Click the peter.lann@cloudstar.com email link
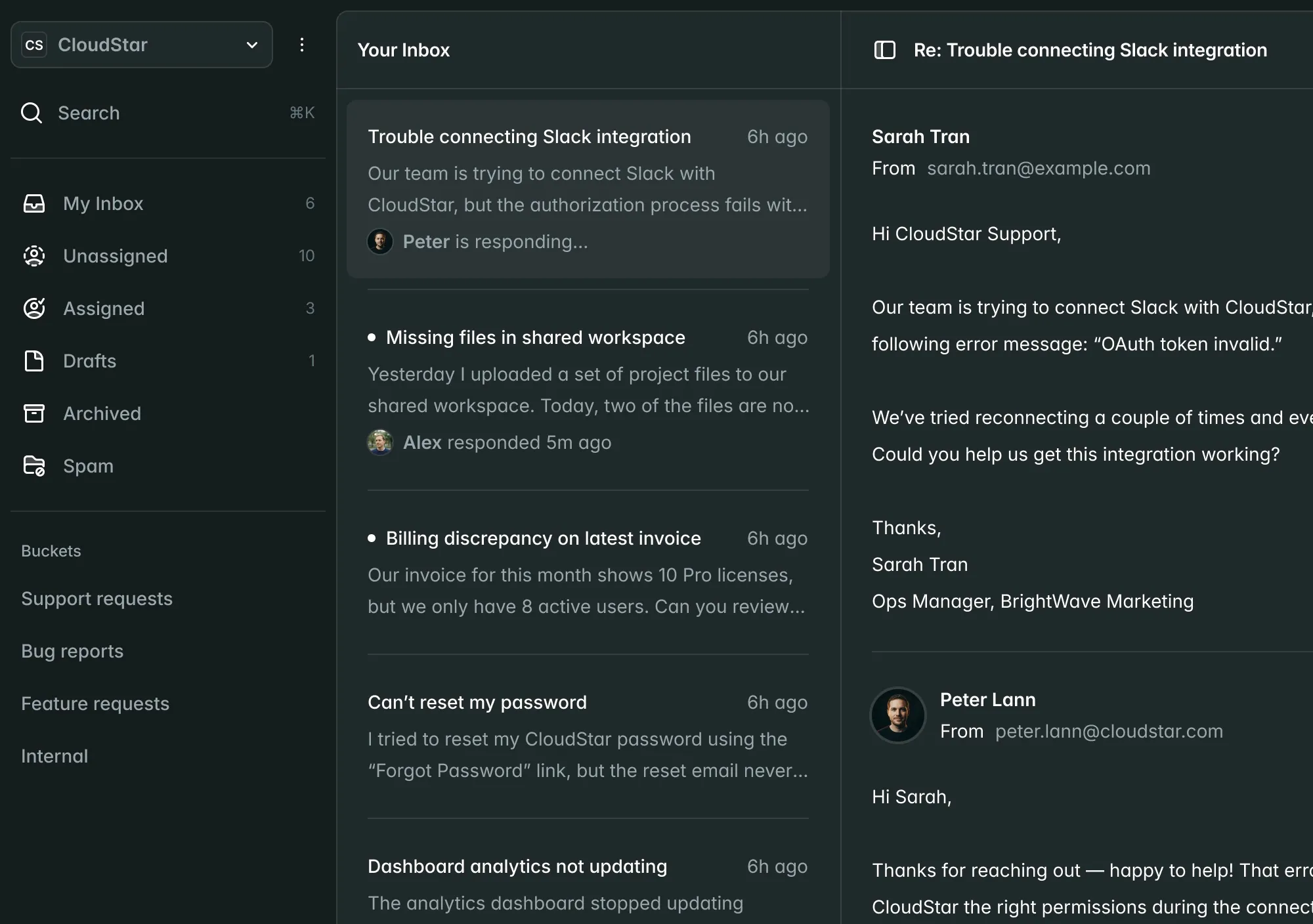The image size is (1313, 924). coord(1109,731)
